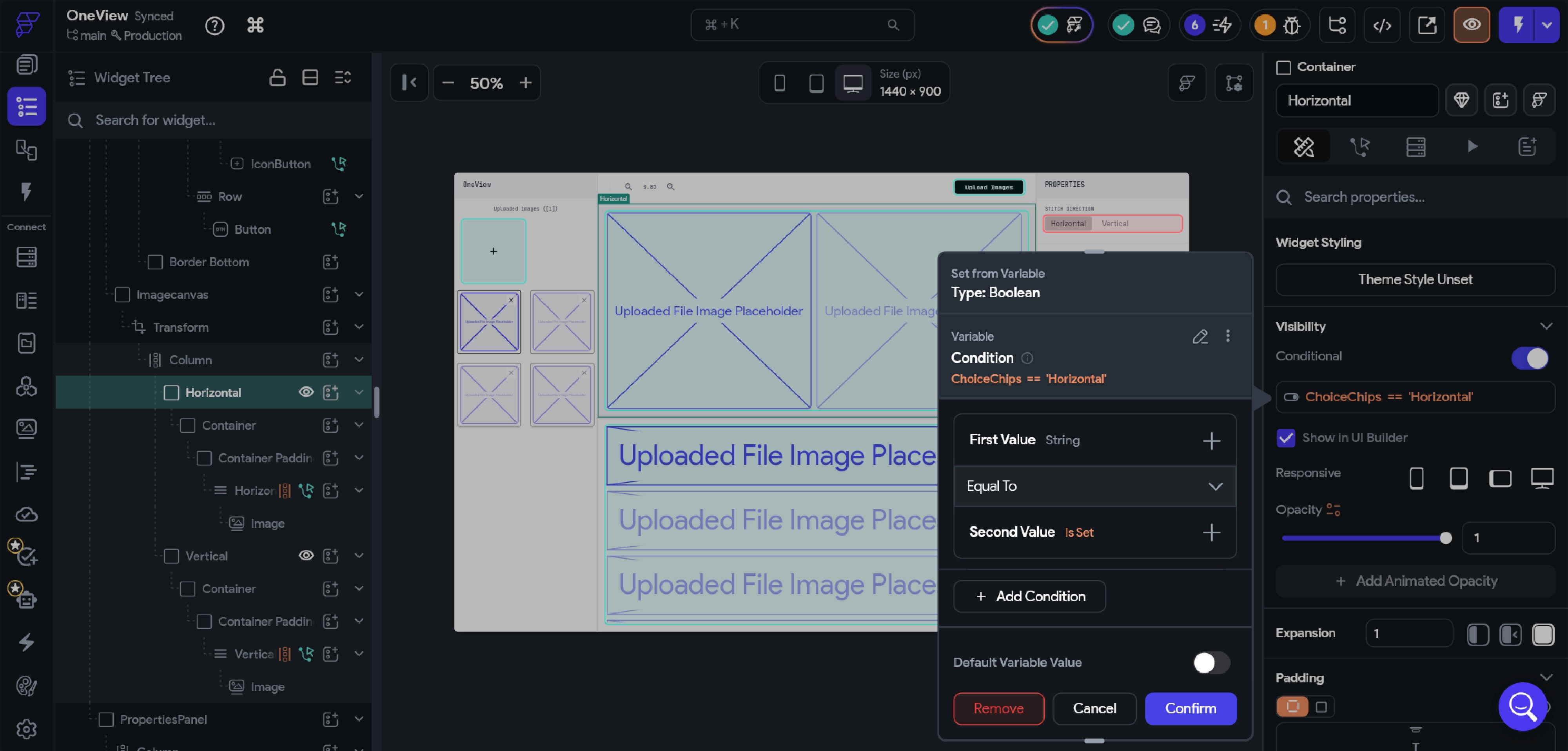Open the settings gear in left sidebar
Screen dimensions: 1568x751
(26, 729)
